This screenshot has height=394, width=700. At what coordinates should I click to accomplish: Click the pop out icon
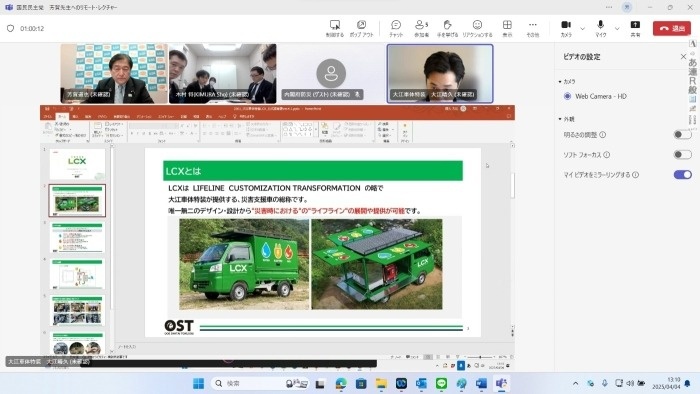pos(361,25)
